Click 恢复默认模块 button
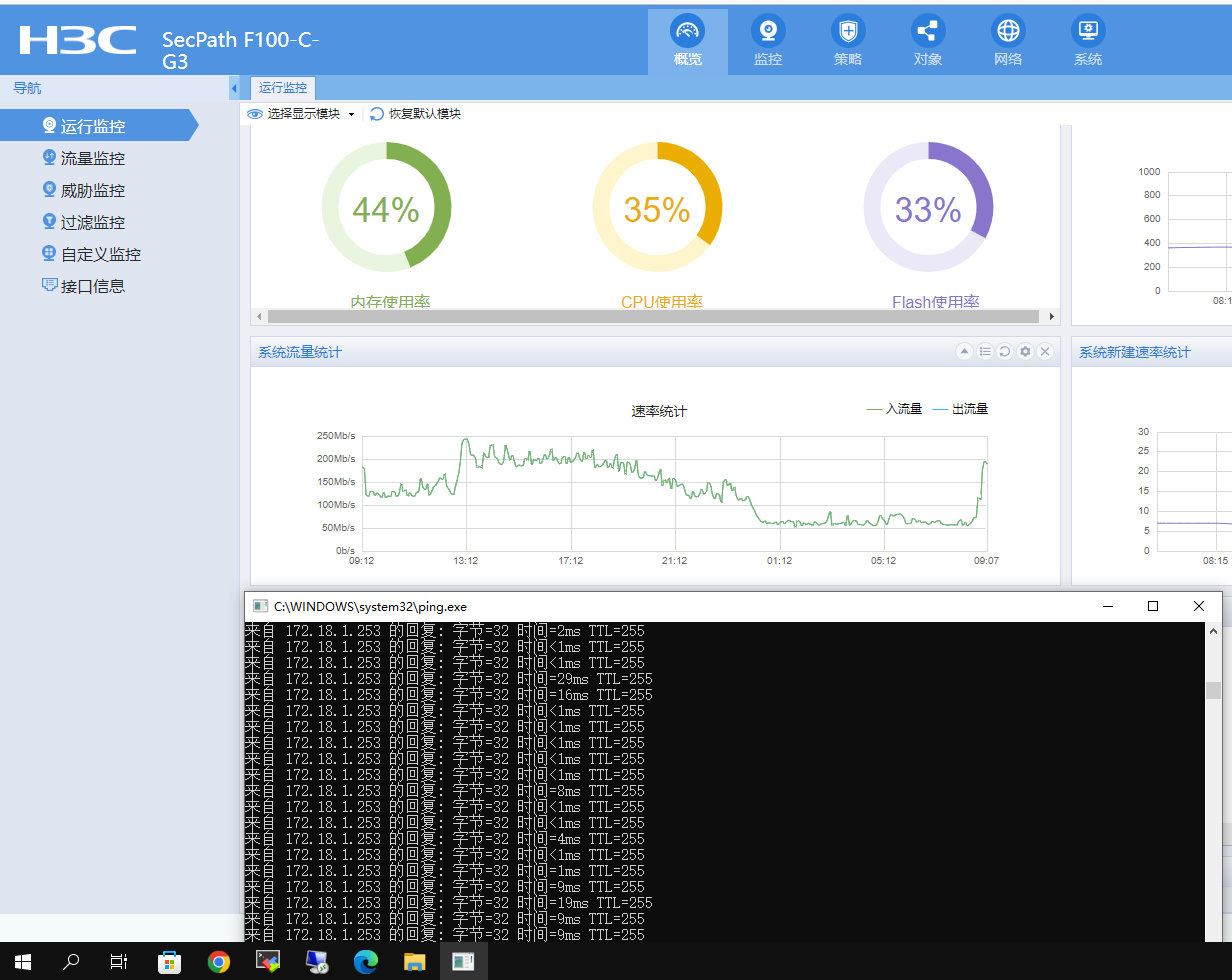Image resolution: width=1232 pixels, height=980 pixels. tap(415, 114)
